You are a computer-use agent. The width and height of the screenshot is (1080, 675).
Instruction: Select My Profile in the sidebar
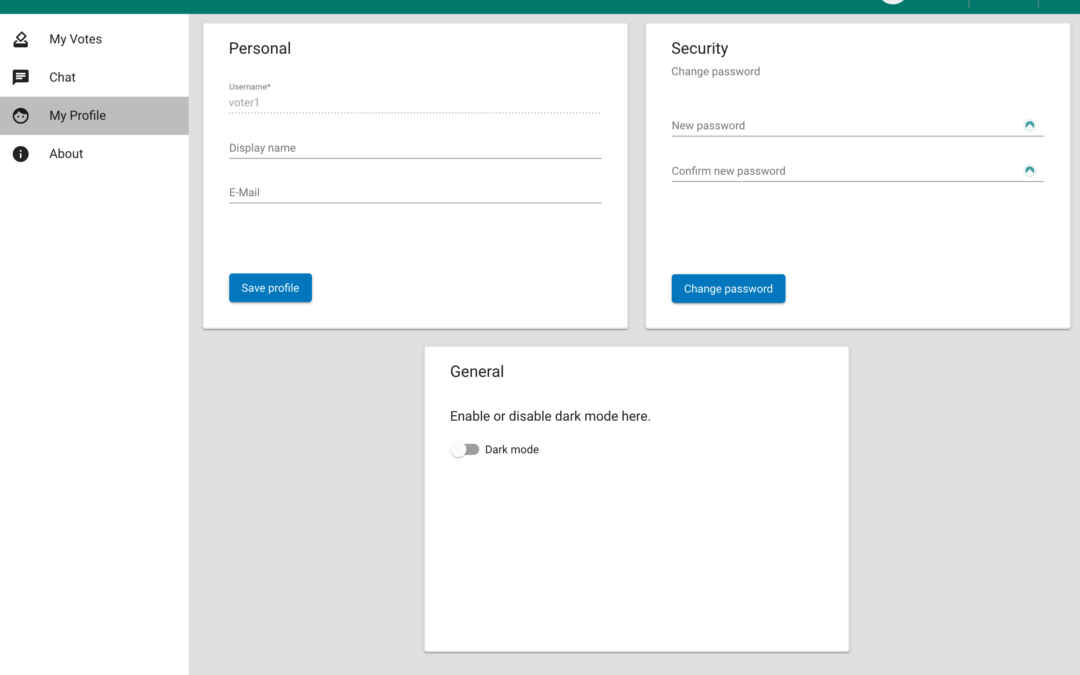point(78,116)
